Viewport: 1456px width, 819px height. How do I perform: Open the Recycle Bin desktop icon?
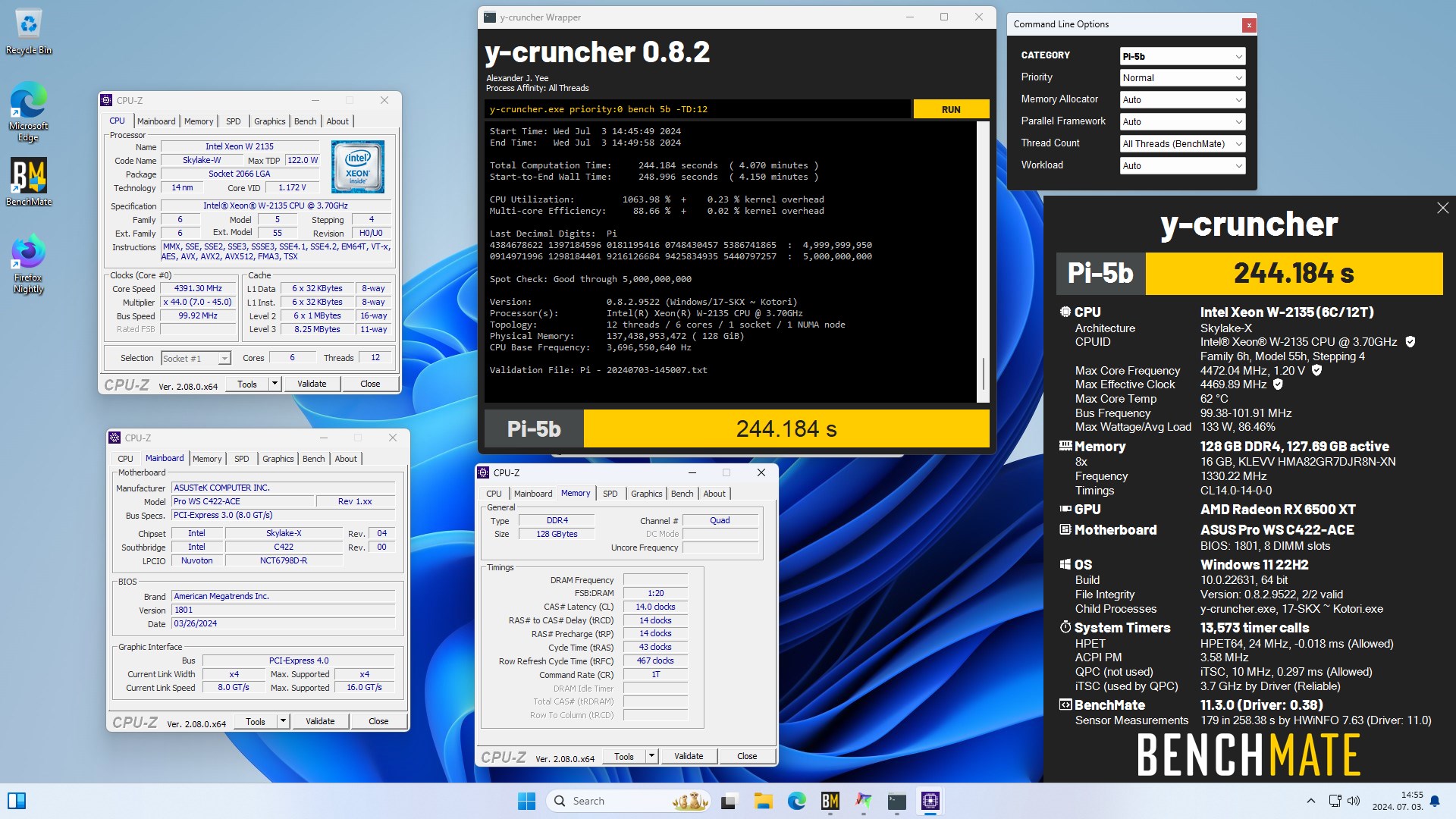[28, 33]
